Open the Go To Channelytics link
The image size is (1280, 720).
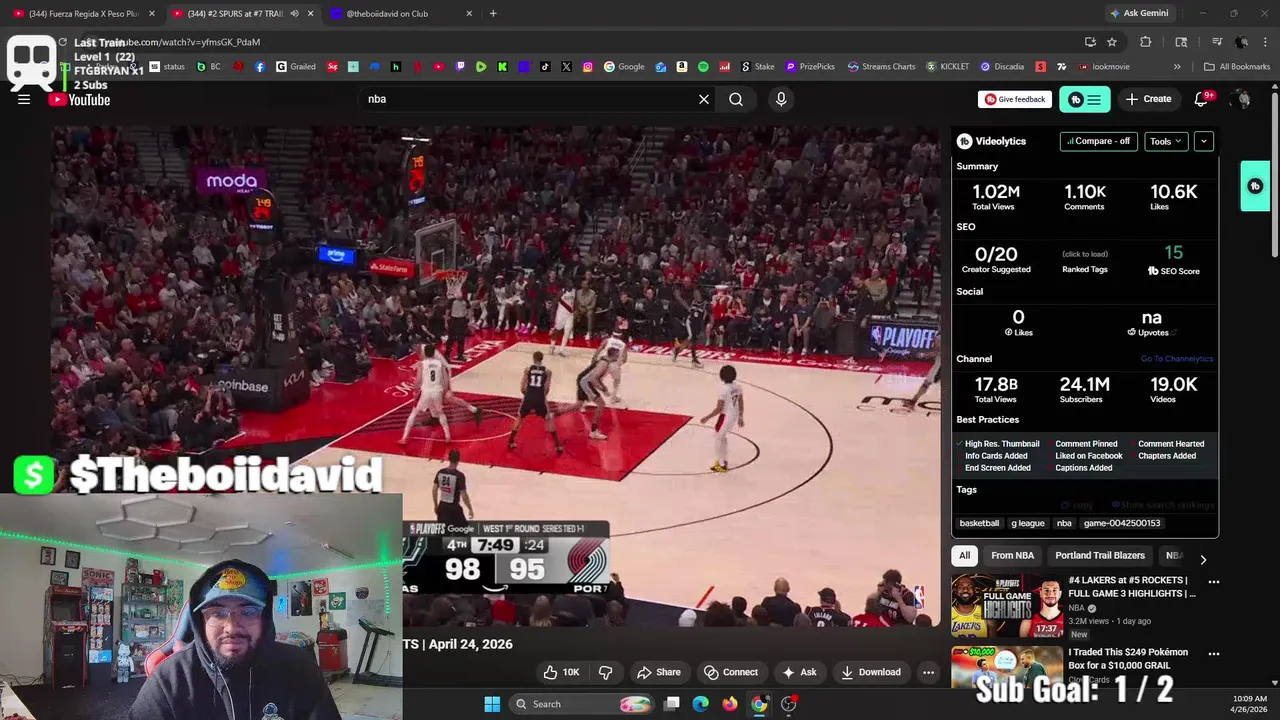1176,359
